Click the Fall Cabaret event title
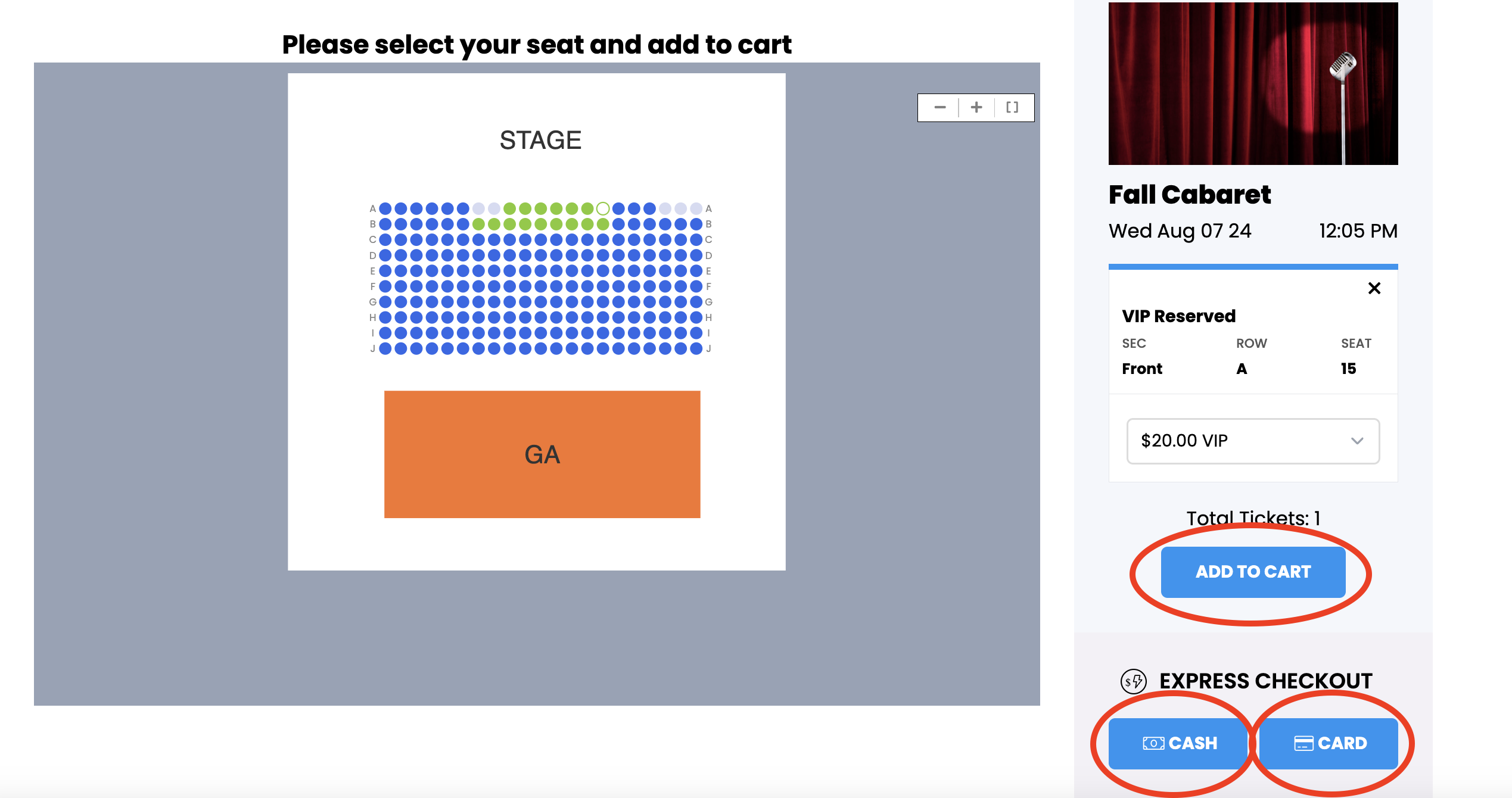1512x798 pixels. (x=1190, y=195)
